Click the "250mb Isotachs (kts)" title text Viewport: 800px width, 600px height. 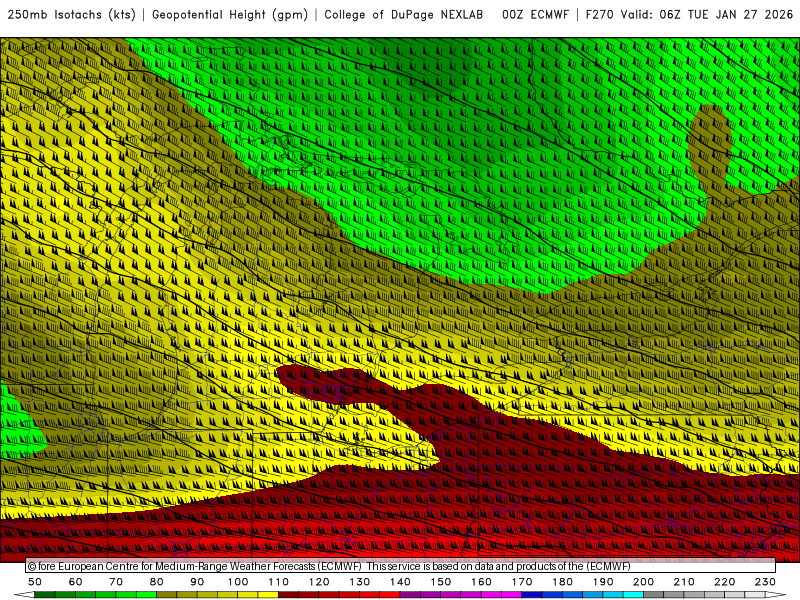(x=71, y=14)
